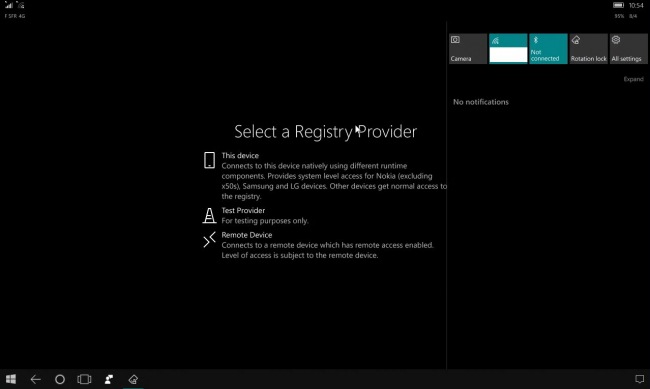The height and width of the screenshot is (389, 650).
Task: Choose the Test Provider option
Action: coord(255,216)
